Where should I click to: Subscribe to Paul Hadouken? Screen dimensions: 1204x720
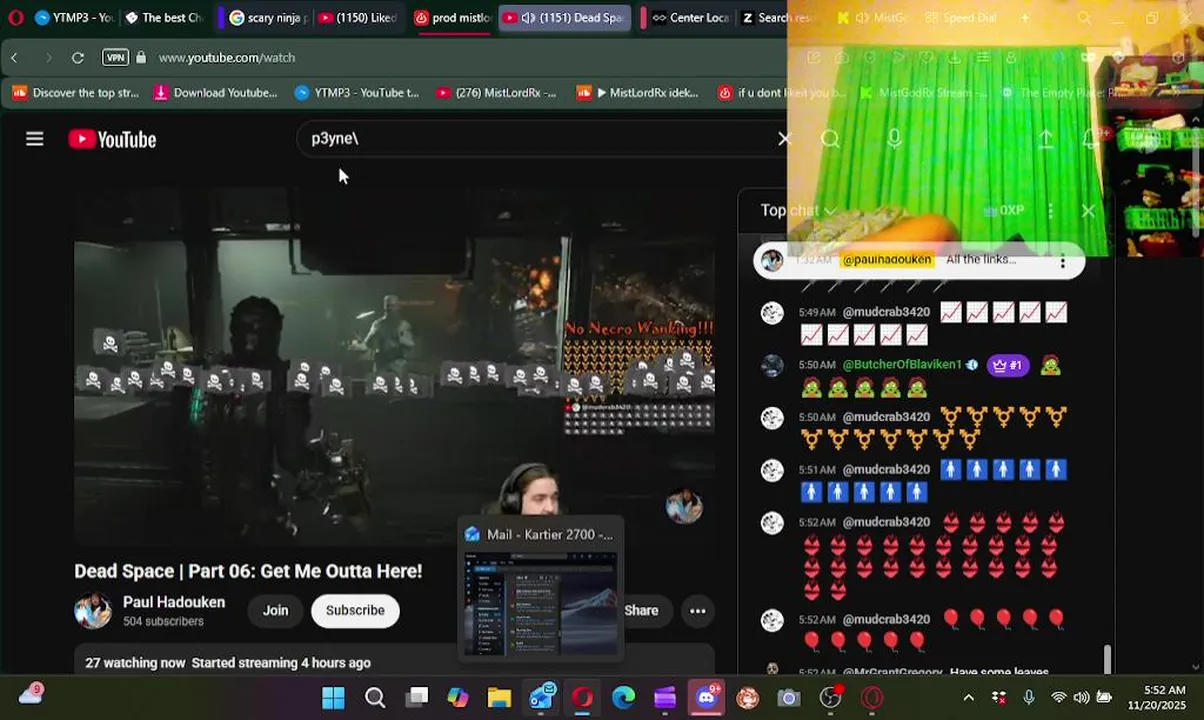(x=355, y=610)
